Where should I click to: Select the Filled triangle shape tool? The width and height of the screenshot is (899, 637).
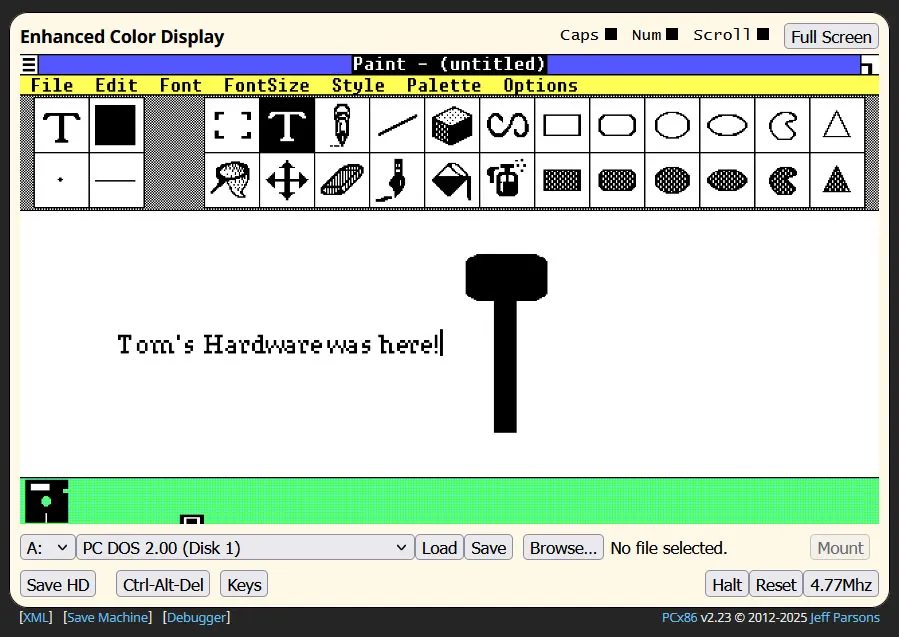click(x=837, y=180)
